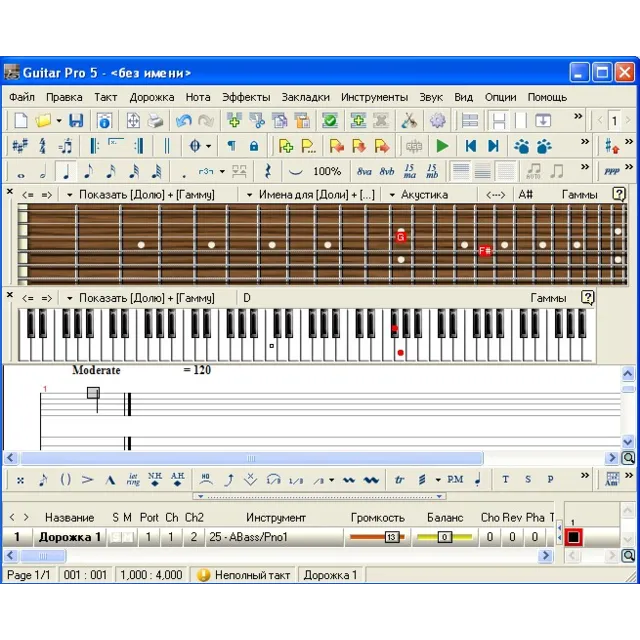Click the Undo arrow icon
Screen dimensions: 640x640
coord(184,121)
